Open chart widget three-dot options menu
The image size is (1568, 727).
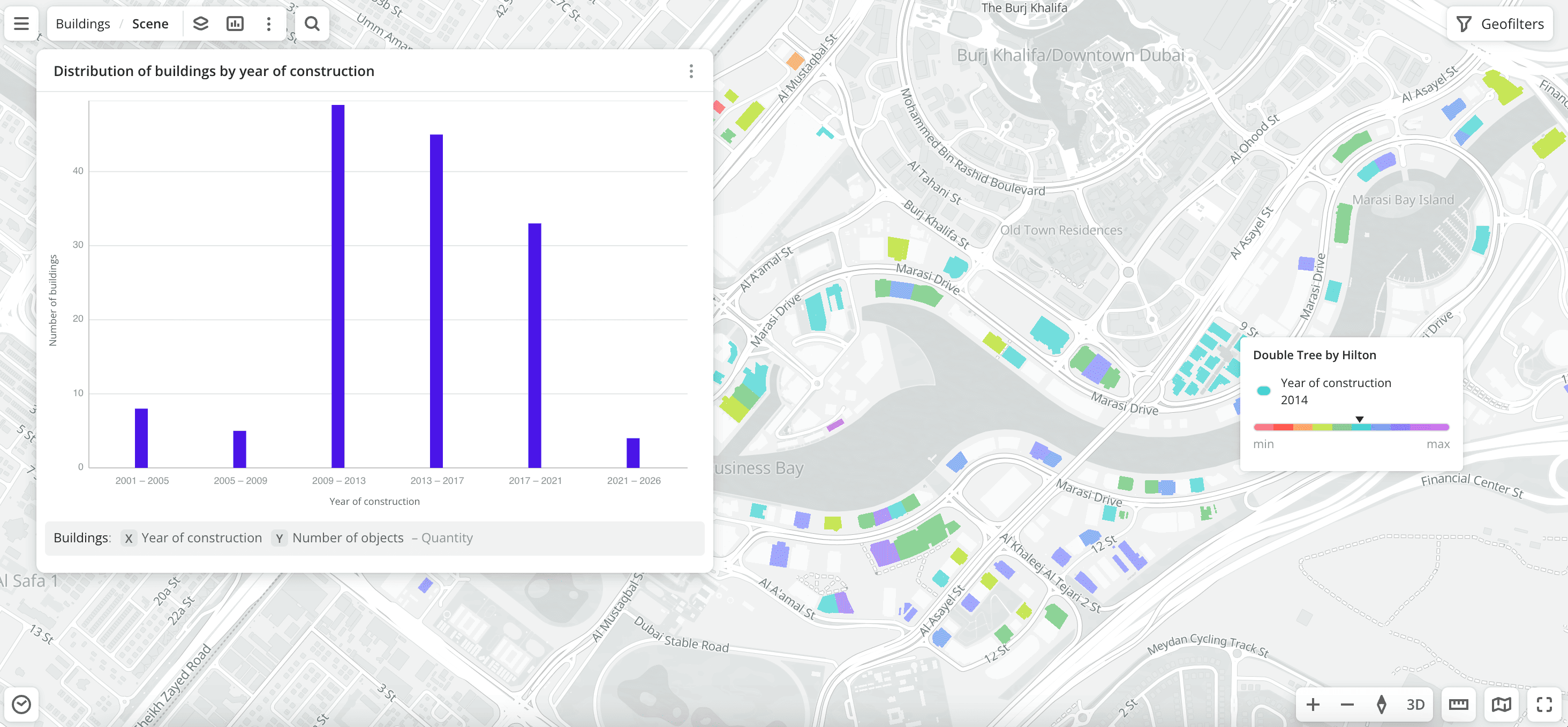pos(691,71)
